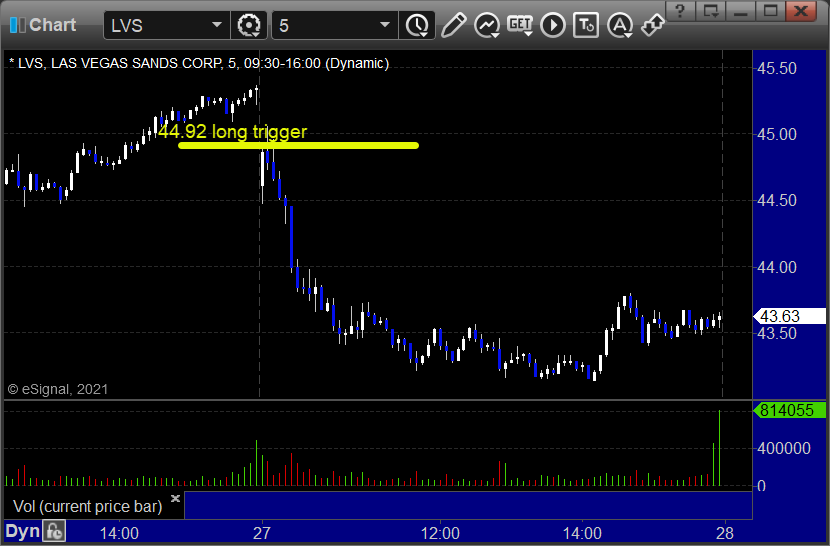Open the window link menu icon
830x546 pixels.
pyautogui.click(x=710, y=11)
